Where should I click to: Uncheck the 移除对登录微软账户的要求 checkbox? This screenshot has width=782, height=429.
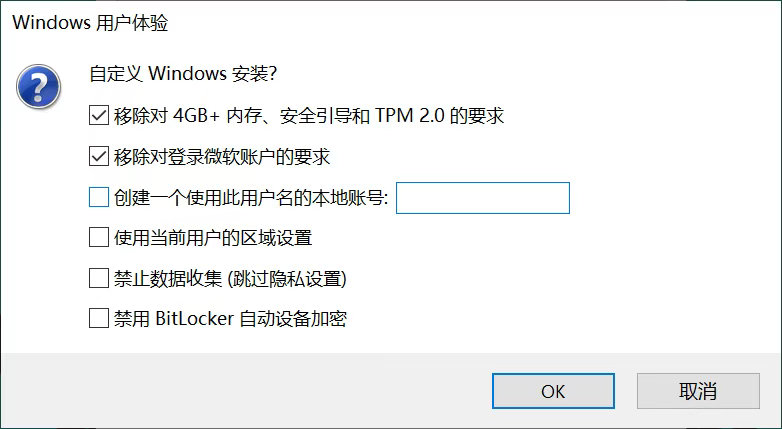coord(98,157)
